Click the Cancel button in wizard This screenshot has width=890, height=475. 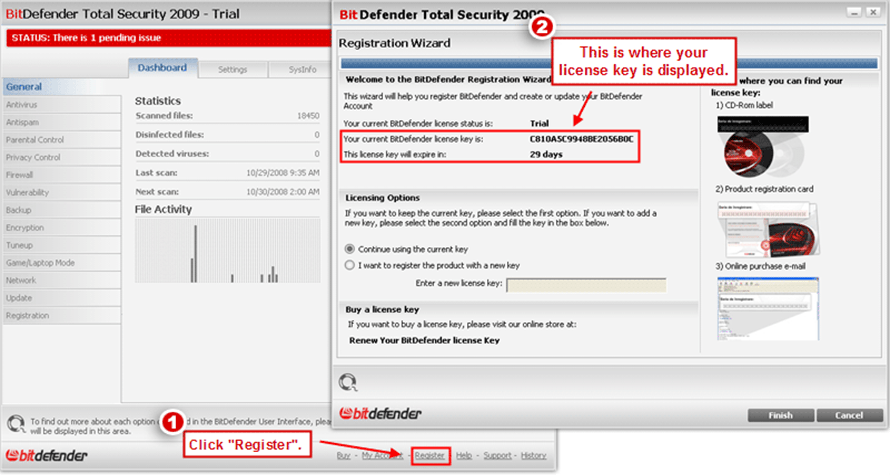tap(849, 415)
